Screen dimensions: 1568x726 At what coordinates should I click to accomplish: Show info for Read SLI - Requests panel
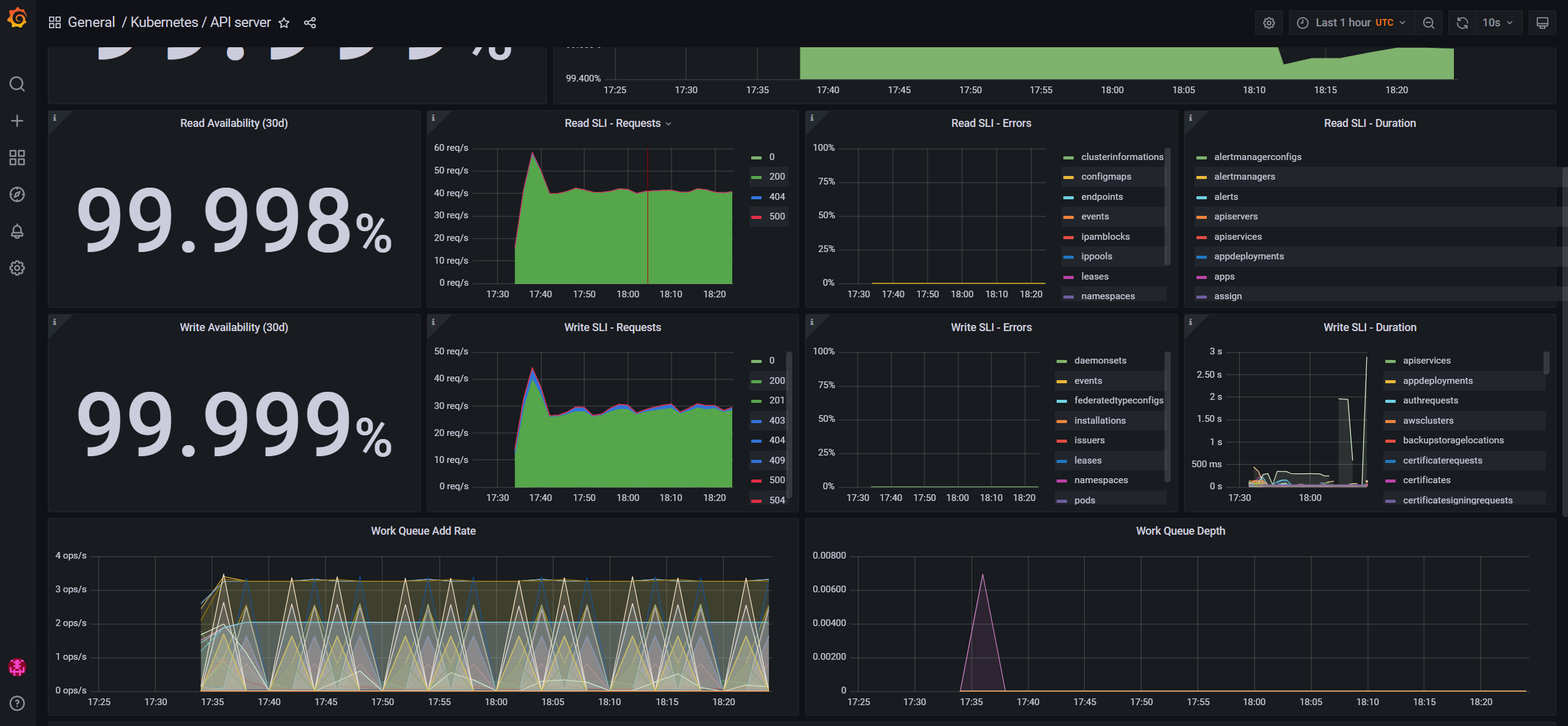tap(434, 118)
